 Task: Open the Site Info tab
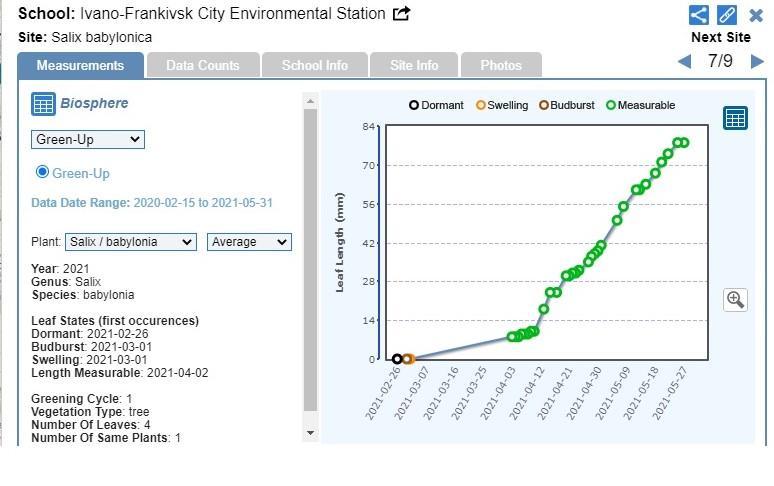pyautogui.click(x=414, y=65)
